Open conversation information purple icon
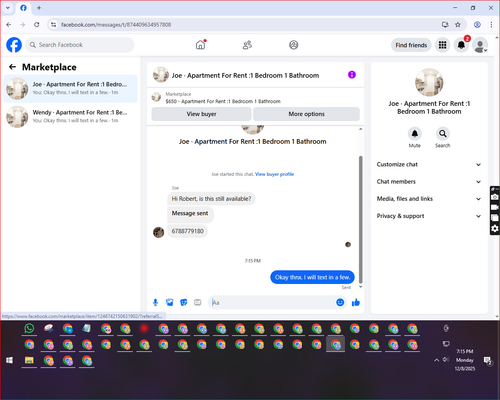500x400 pixels. pos(352,75)
